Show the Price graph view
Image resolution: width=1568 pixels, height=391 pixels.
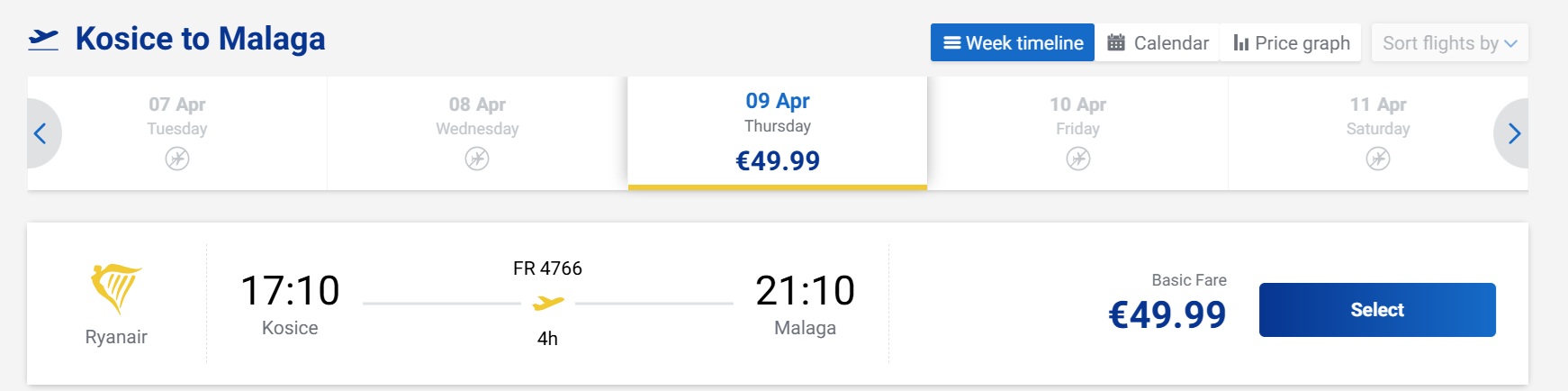tap(1291, 42)
